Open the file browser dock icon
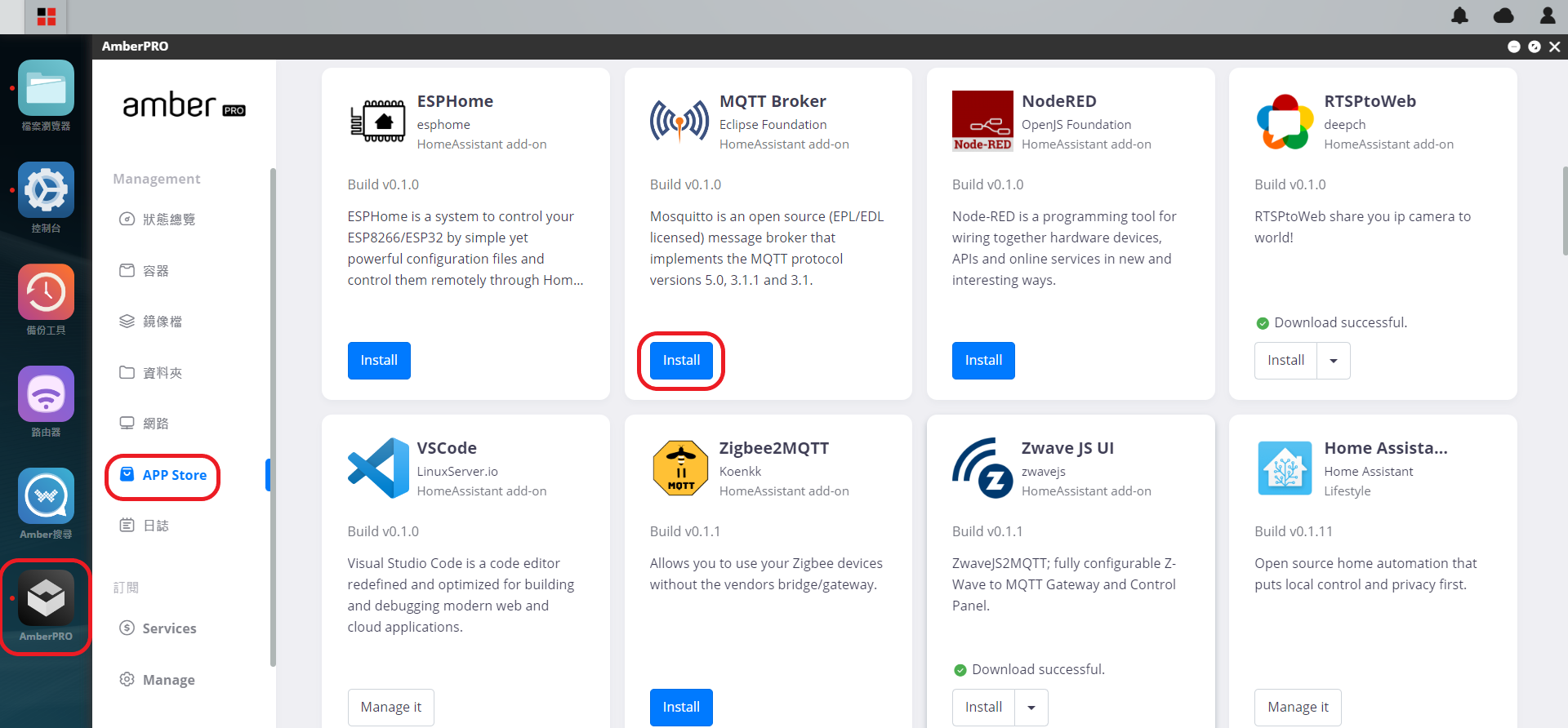Viewport: 1568px width, 728px height. [46, 88]
